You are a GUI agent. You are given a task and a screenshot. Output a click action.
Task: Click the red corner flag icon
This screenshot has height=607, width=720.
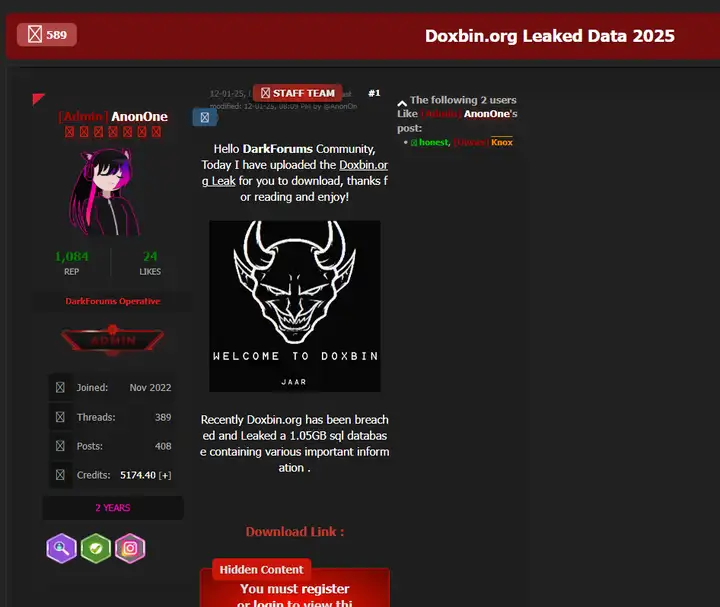(39, 99)
